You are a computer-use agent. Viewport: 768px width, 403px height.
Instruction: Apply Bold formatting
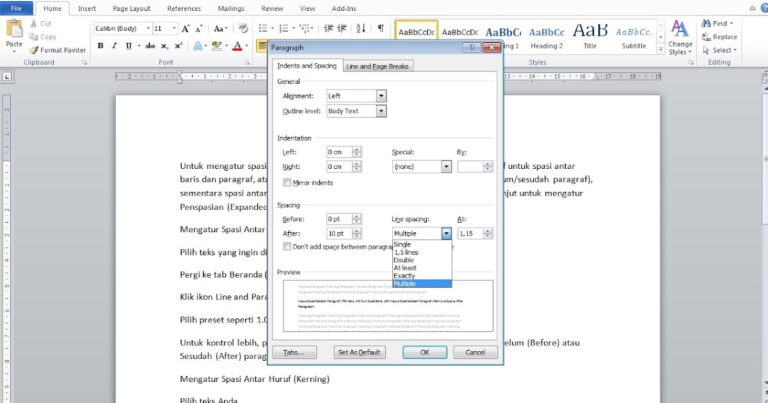click(x=100, y=46)
